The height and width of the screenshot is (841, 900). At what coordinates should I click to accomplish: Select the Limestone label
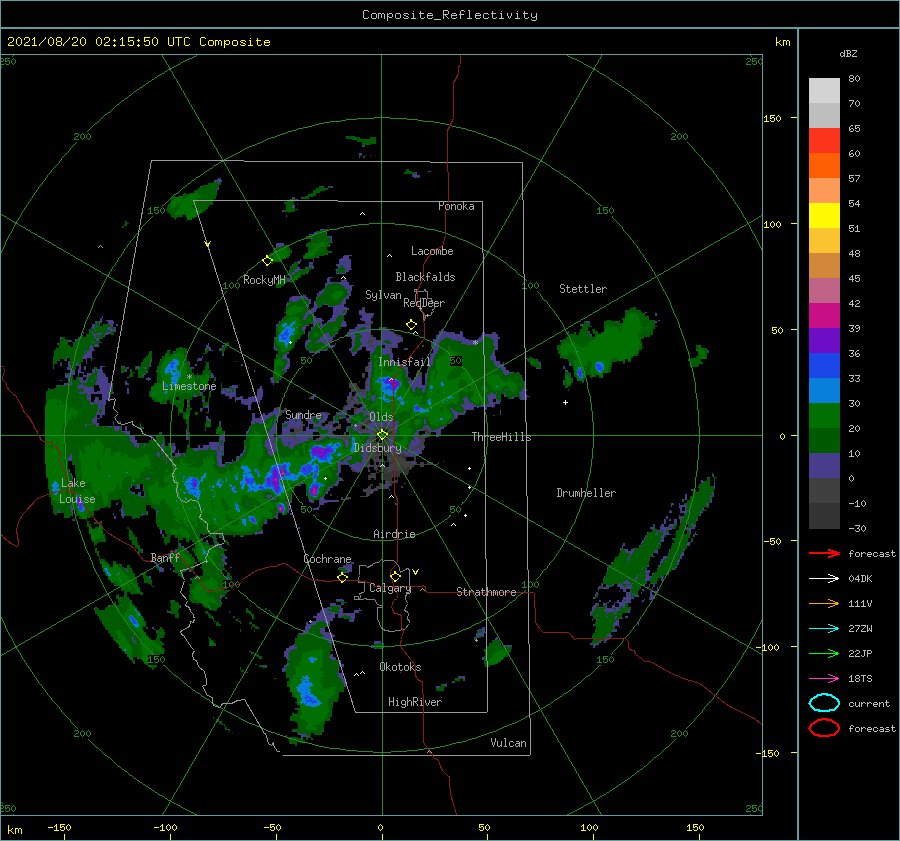pyautogui.click(x=189, y=386)
